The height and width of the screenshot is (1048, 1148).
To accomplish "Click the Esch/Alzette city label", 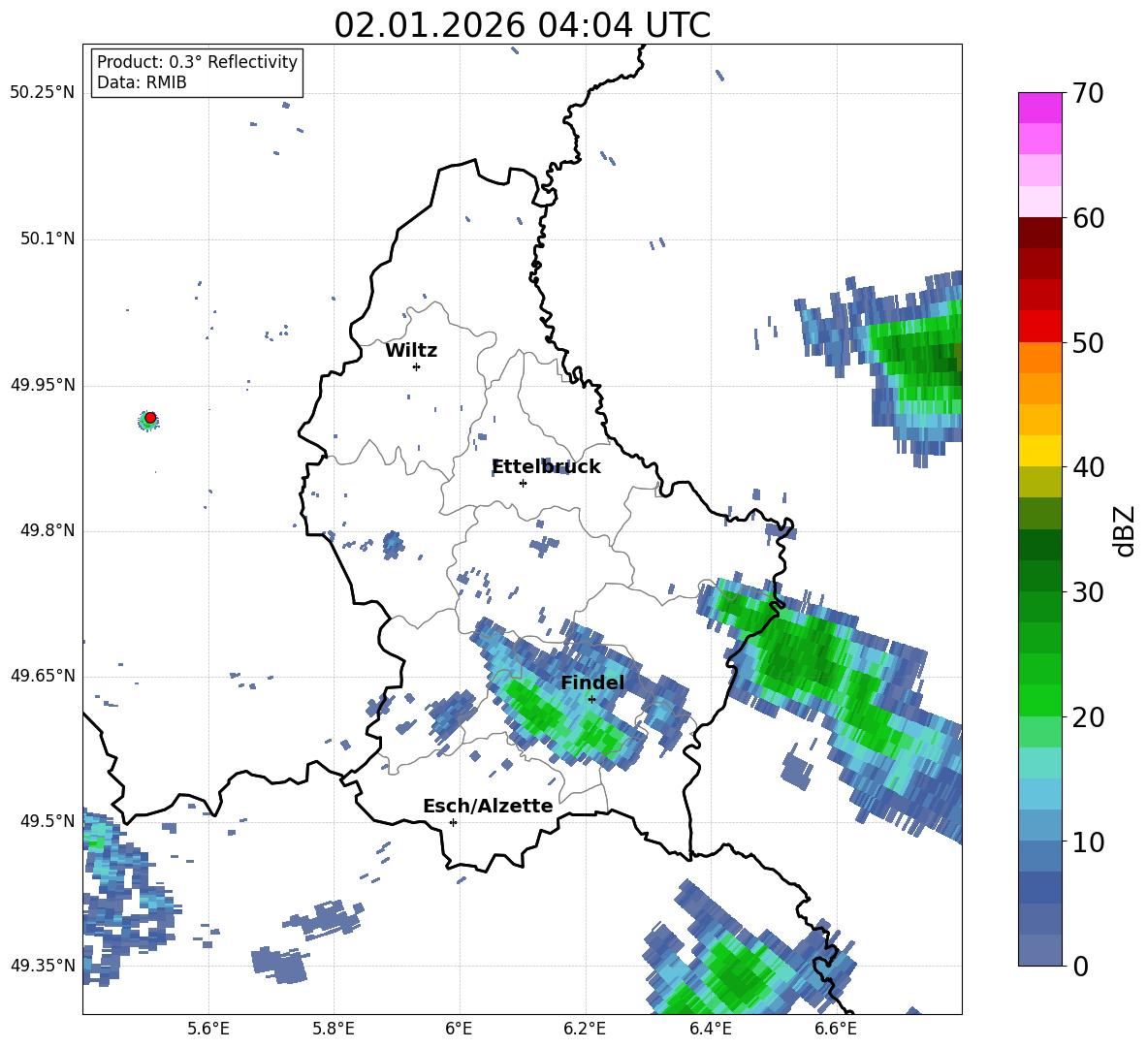I will (x=488, y=806).
